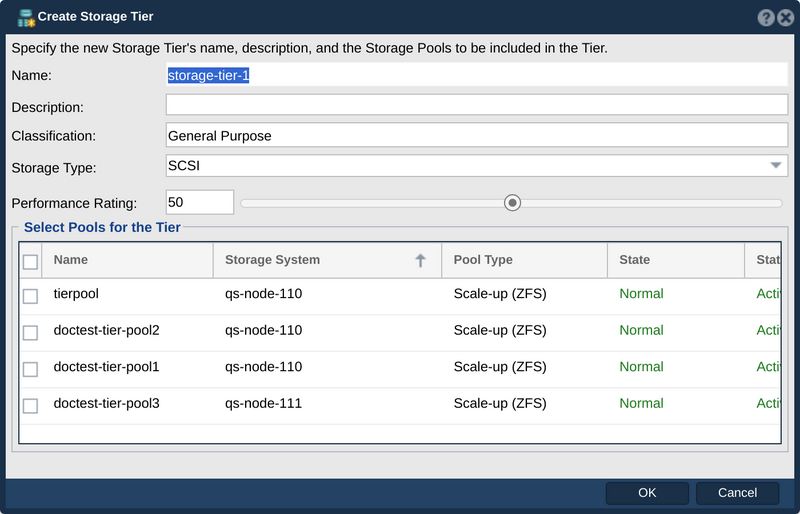Click the Description input field

click(477, 105)
